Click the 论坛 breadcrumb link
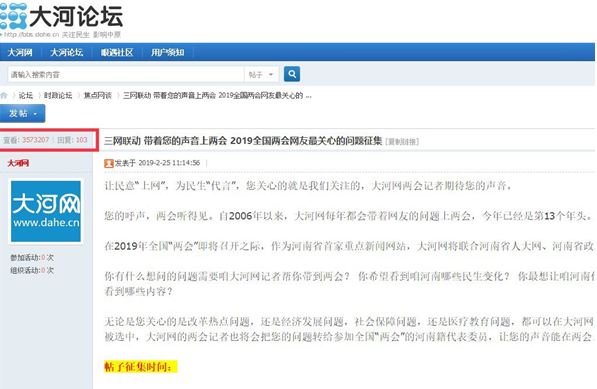The image size is (597, 389). point(26,96)
